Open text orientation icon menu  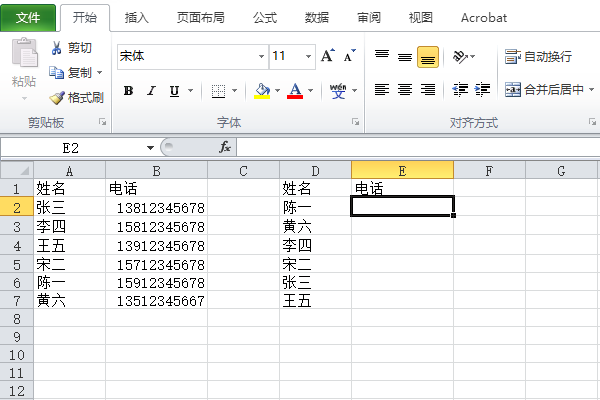pyautogui.click(x=463, y=57)
